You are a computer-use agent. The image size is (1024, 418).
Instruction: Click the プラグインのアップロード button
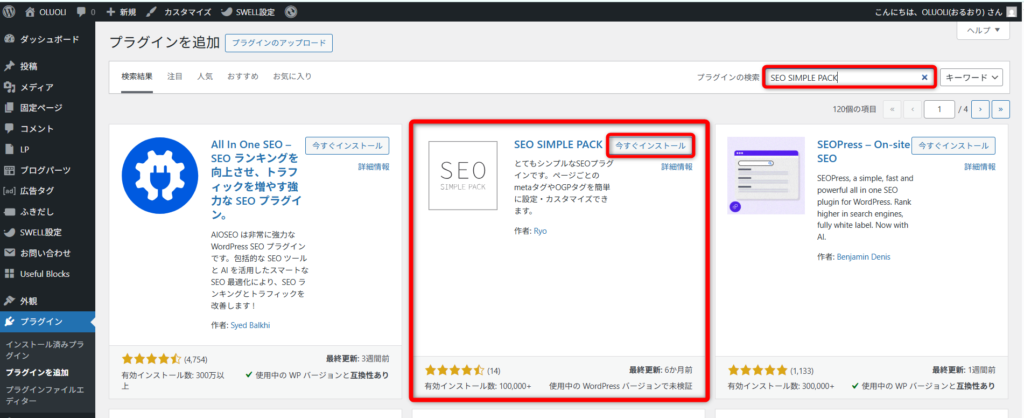click(x=279, y=43)
